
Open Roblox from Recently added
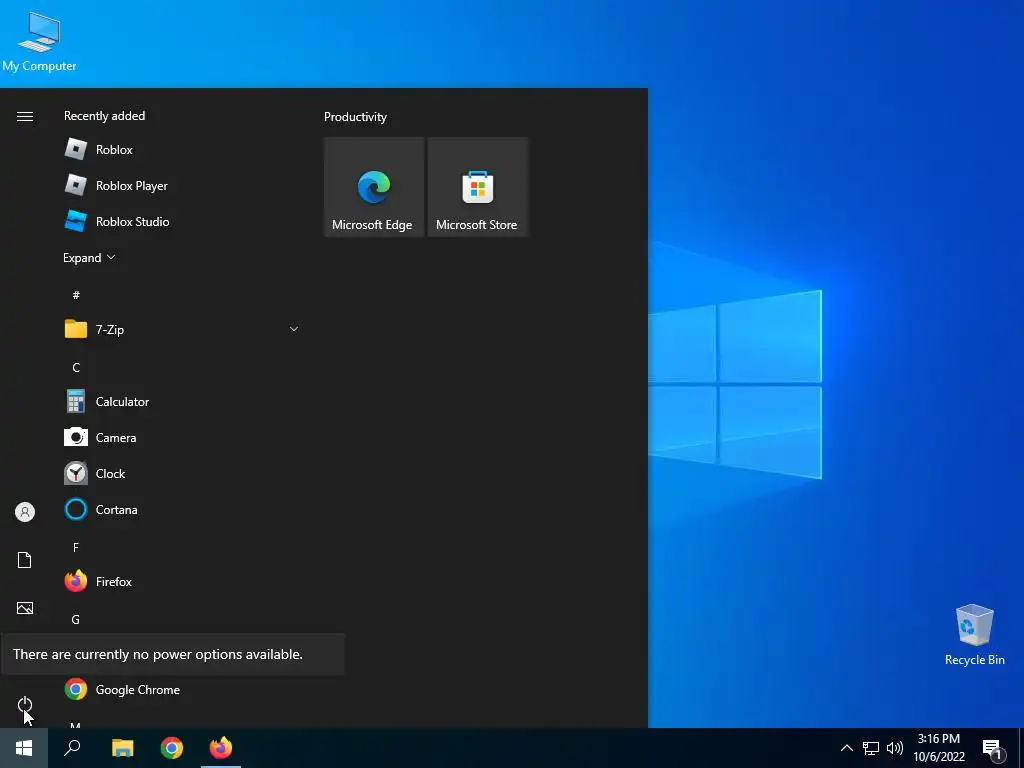pyautogui.click(x=182, y=150)
